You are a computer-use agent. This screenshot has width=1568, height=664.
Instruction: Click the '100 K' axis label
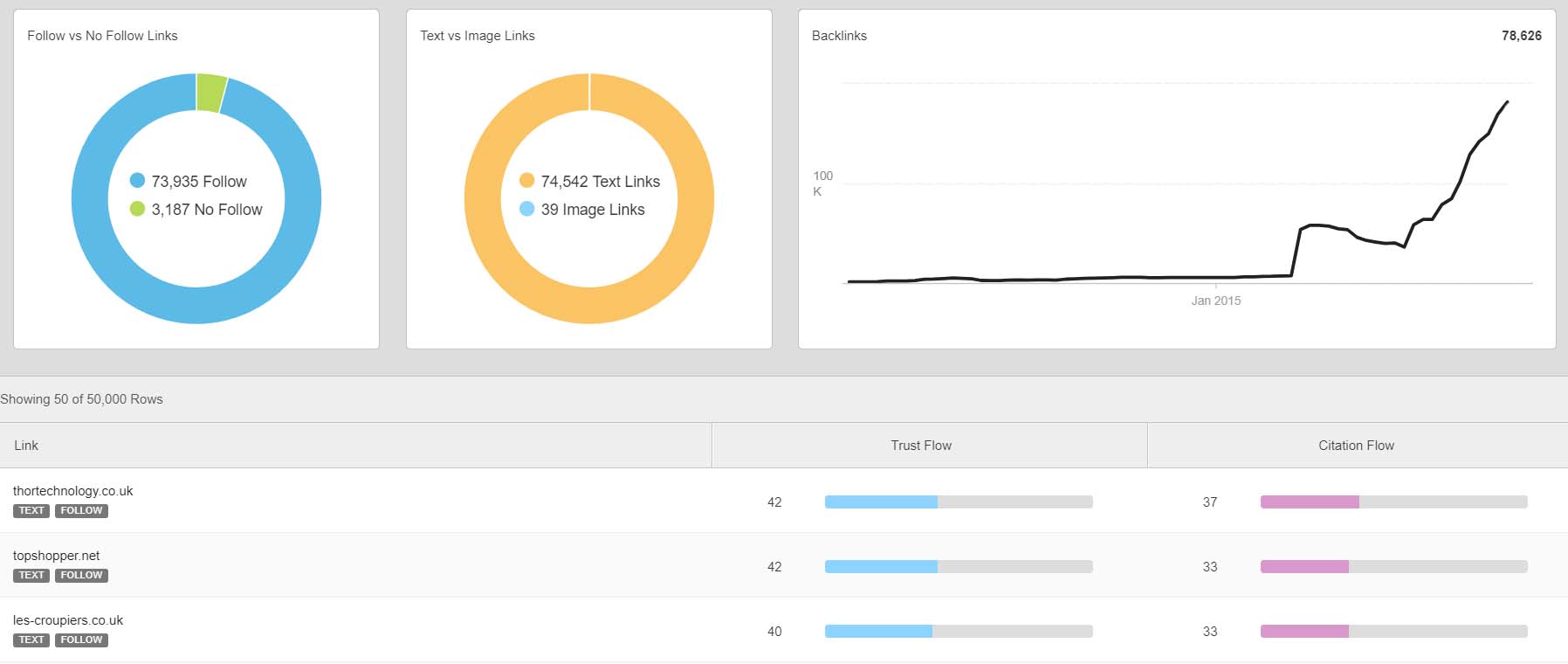point(822,183)
